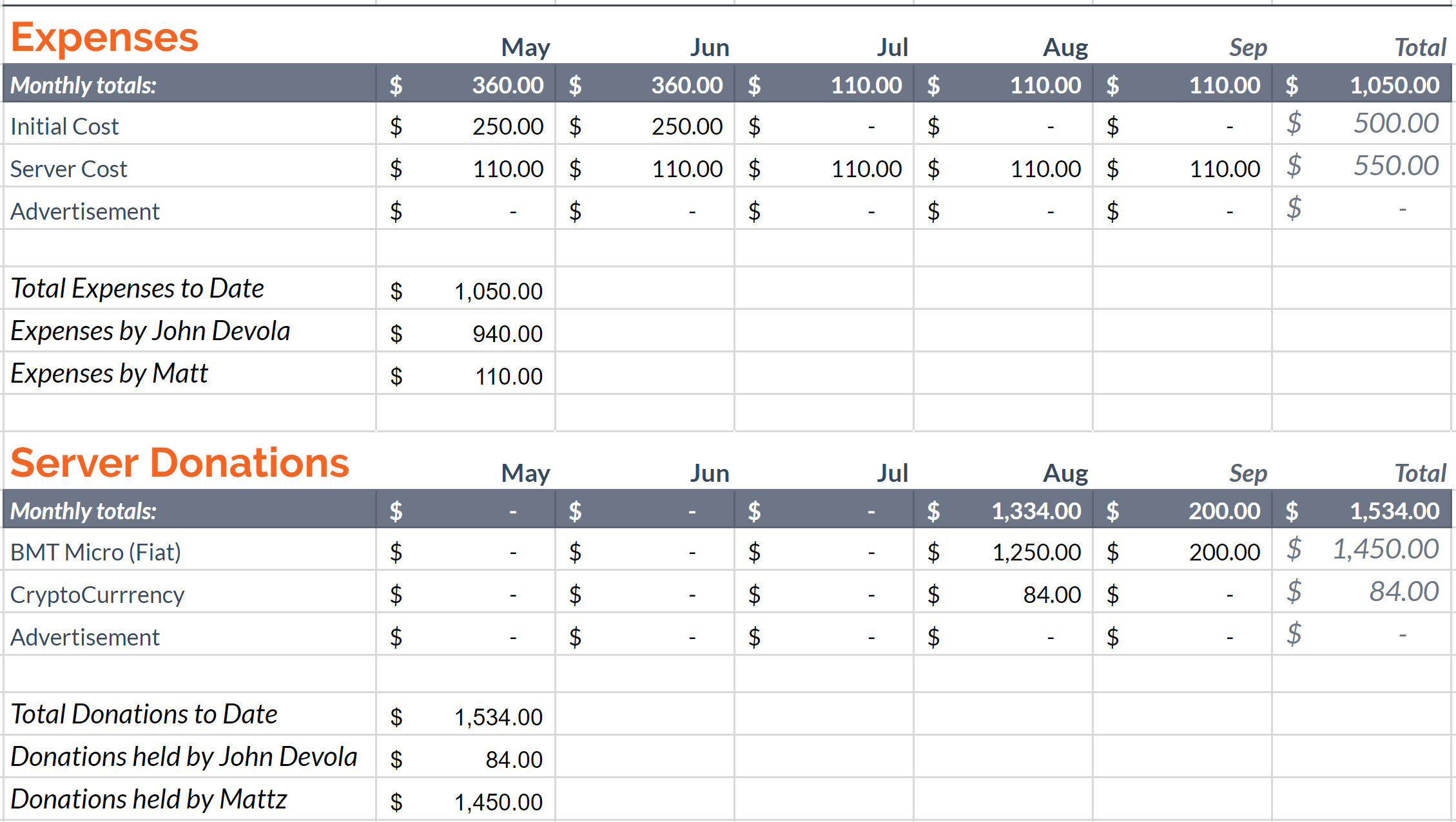Screen dimensions: 1456x822
Task: Select Initial Cost row label
Action: click(64, 126)
